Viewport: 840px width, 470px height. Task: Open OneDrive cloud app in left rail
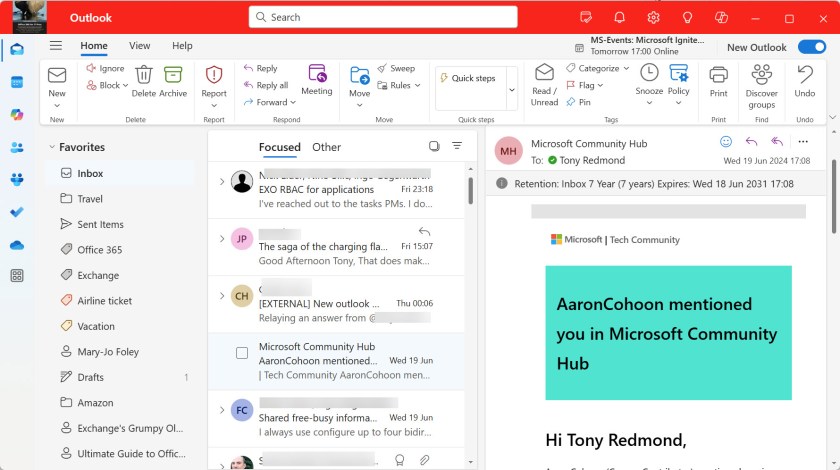(x=17, y=245)
